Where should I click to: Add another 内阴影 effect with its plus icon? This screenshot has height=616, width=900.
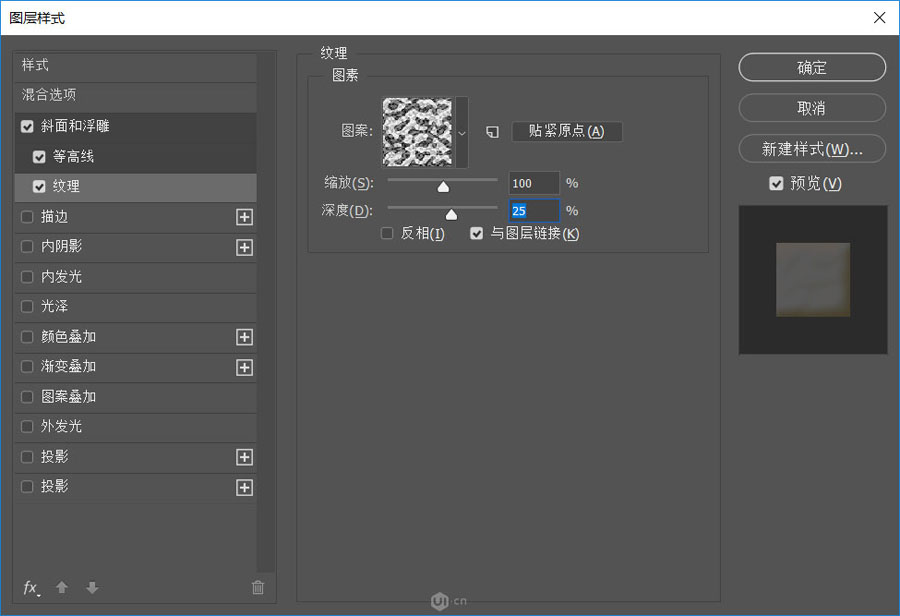point(244,247)
